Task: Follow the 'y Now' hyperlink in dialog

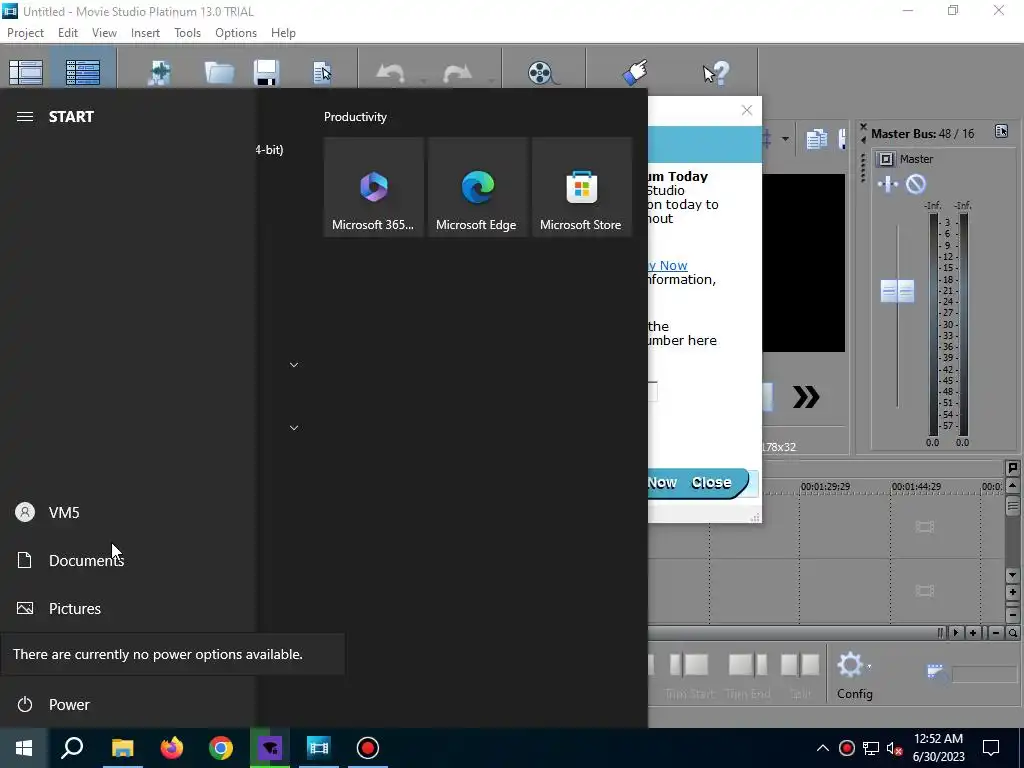Action: [x=667, y=265]
